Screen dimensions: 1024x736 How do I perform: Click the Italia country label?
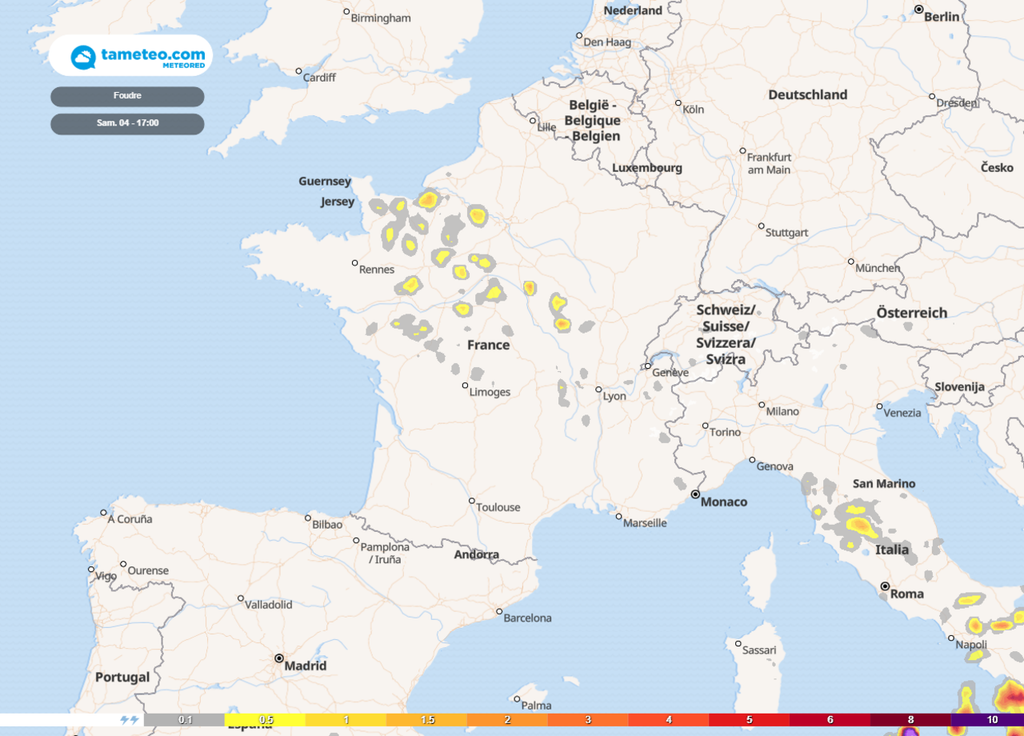[892, 550]
